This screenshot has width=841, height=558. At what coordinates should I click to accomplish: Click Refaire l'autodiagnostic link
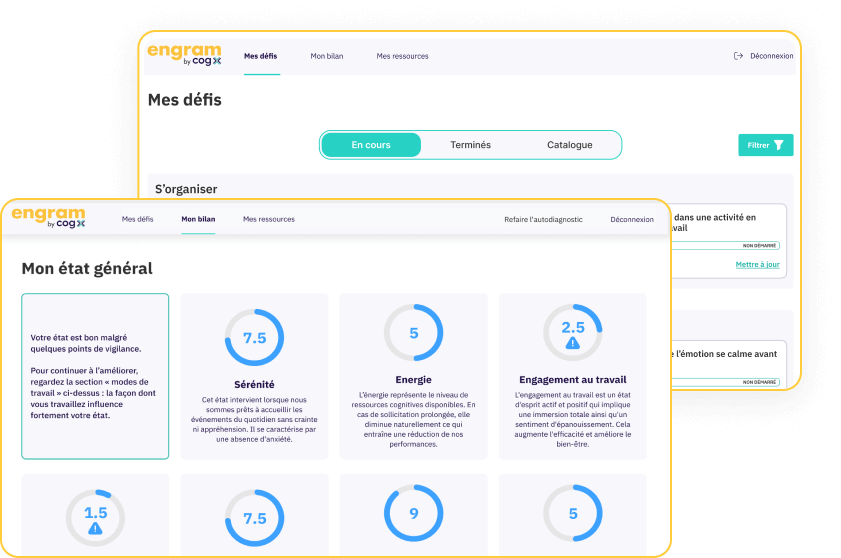(x=543, y=219)
